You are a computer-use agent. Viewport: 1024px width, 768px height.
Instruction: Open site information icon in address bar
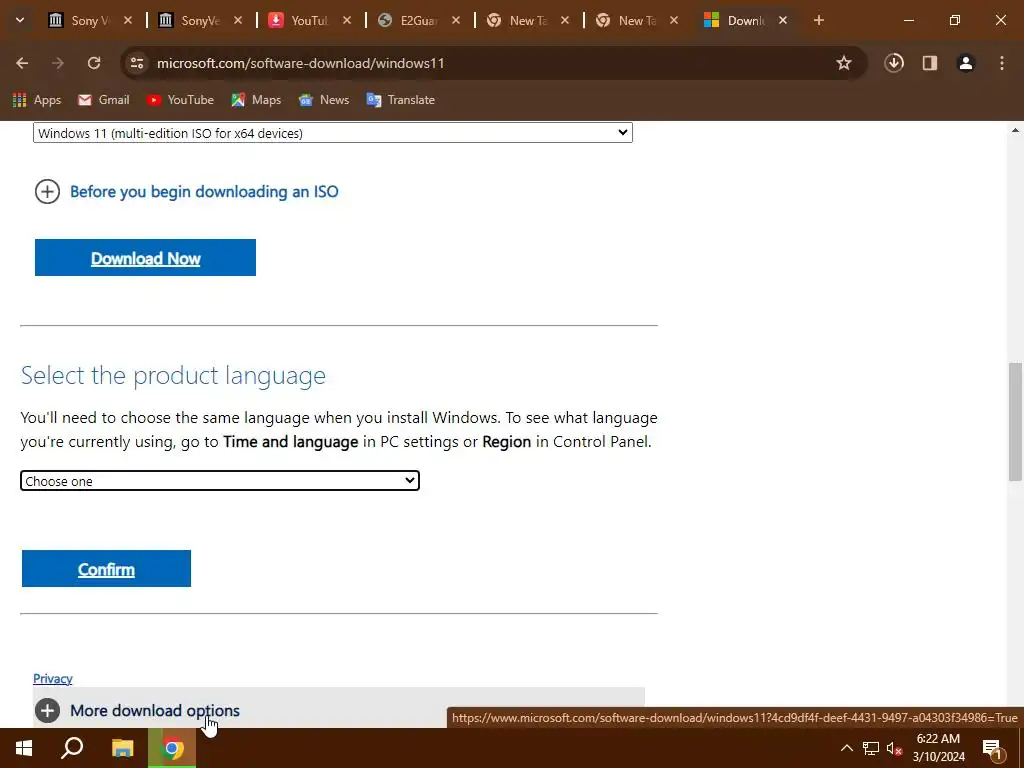click(136, 63)
